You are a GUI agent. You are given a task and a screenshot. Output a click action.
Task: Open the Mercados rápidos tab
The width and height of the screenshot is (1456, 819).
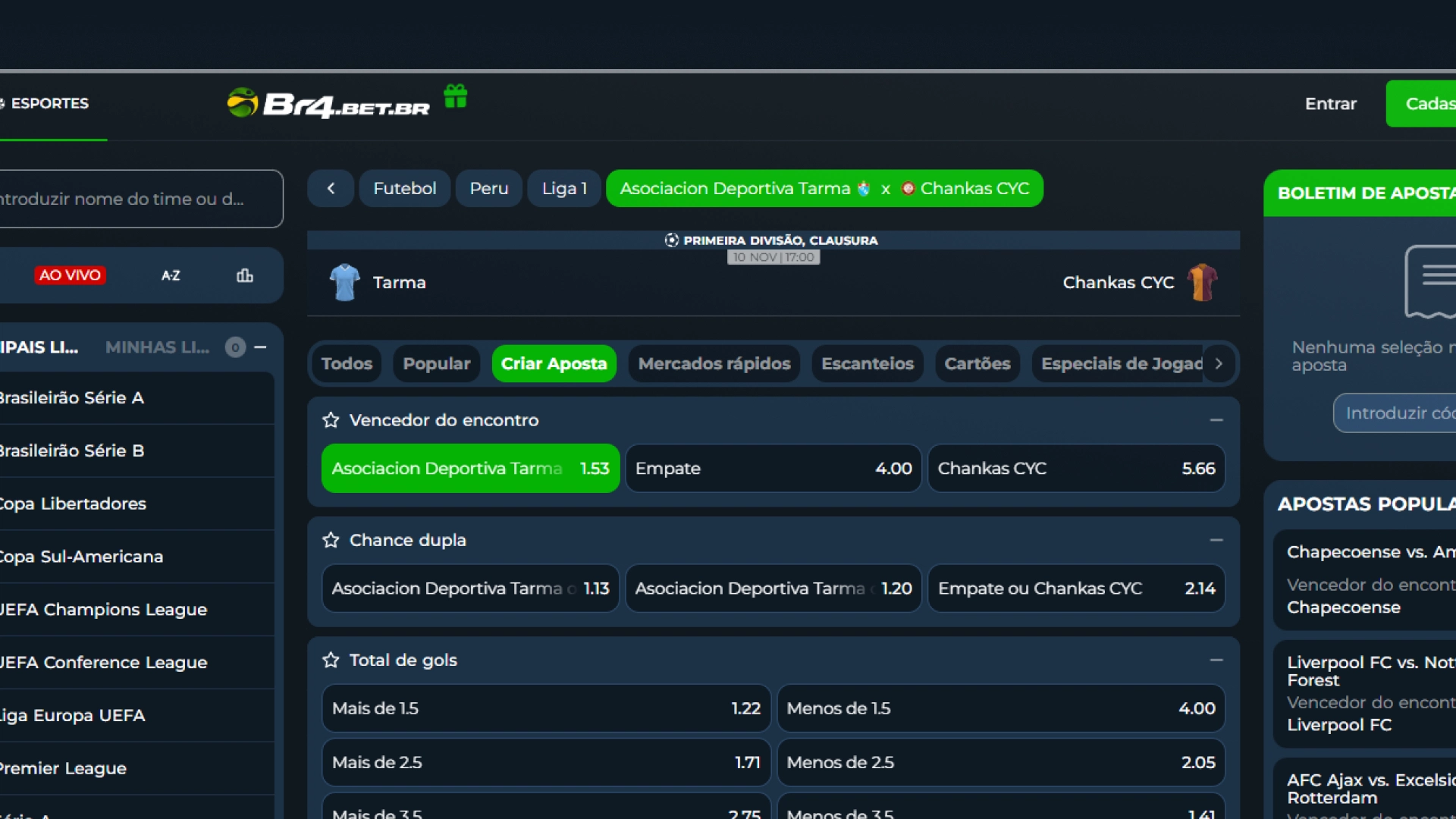tap(714, 364)
